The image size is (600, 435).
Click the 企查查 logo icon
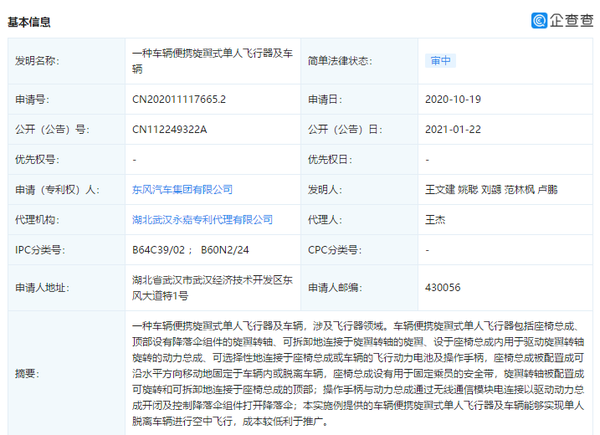tap(539, 20)
